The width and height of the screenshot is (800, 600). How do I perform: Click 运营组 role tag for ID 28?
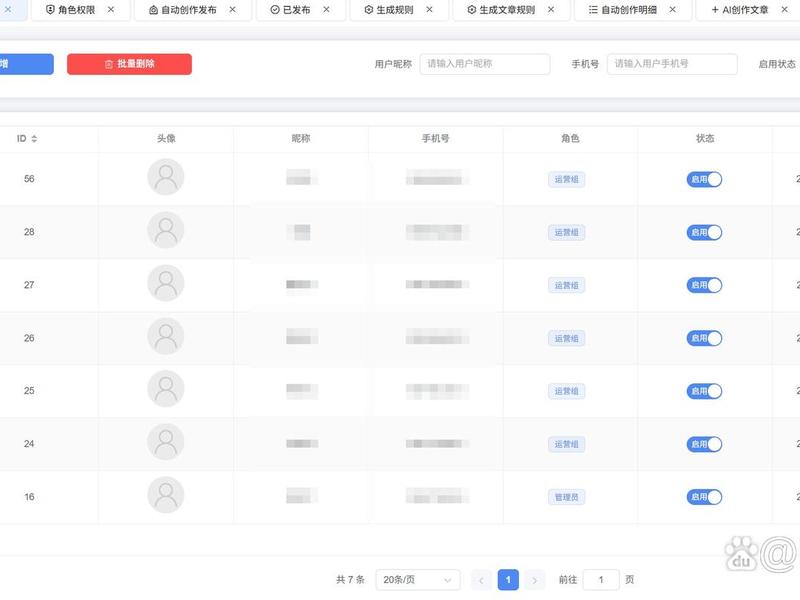tap(566, 233)
